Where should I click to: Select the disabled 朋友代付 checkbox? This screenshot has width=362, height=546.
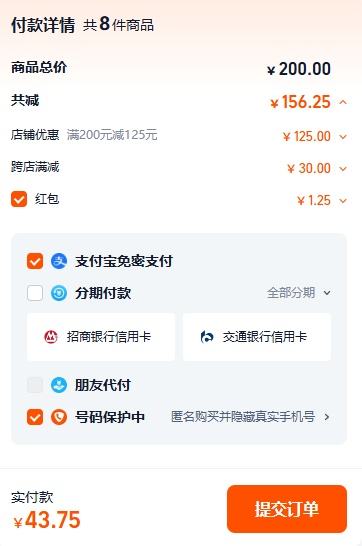[x=35, y=385]
